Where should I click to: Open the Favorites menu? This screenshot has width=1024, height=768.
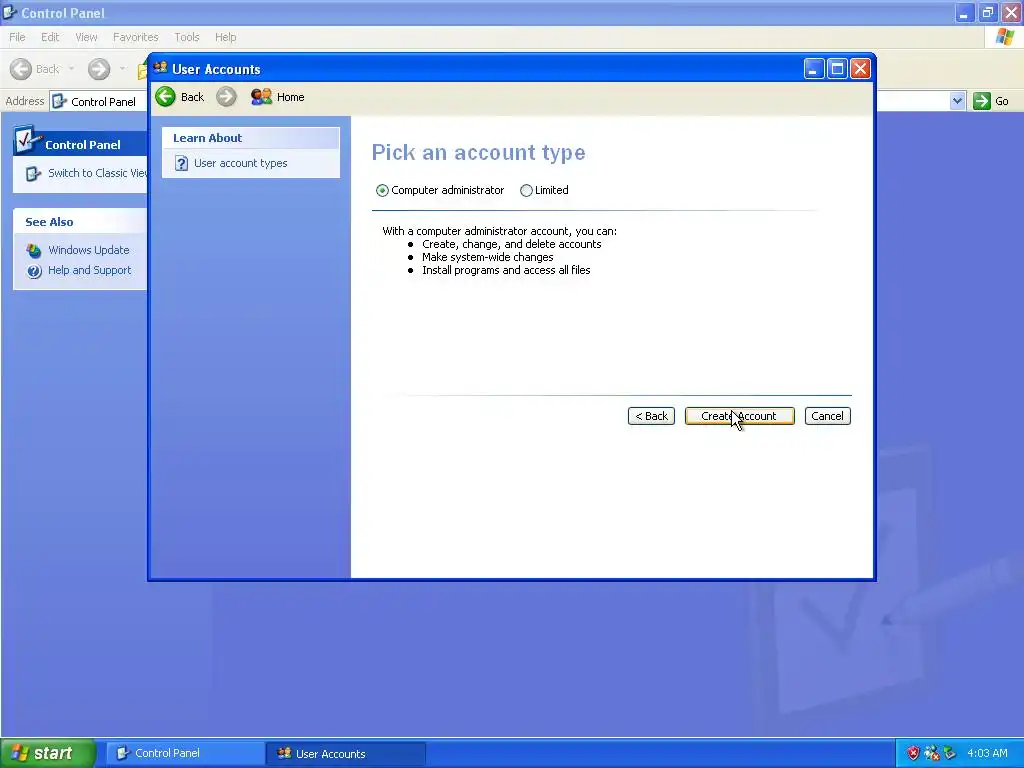(136, 37)
